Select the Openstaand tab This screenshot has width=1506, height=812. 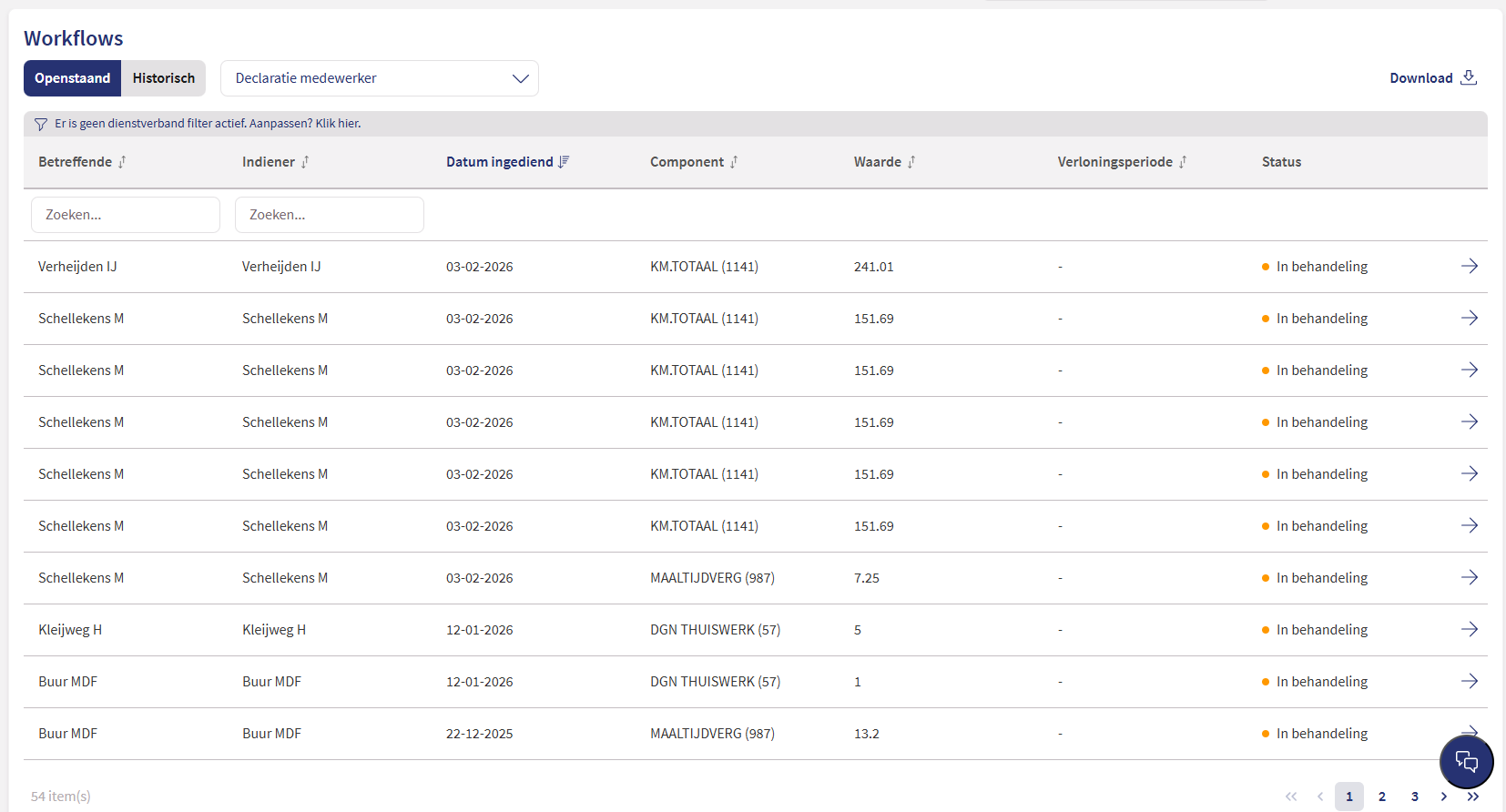pyautogui.click(x=73, y=78)
